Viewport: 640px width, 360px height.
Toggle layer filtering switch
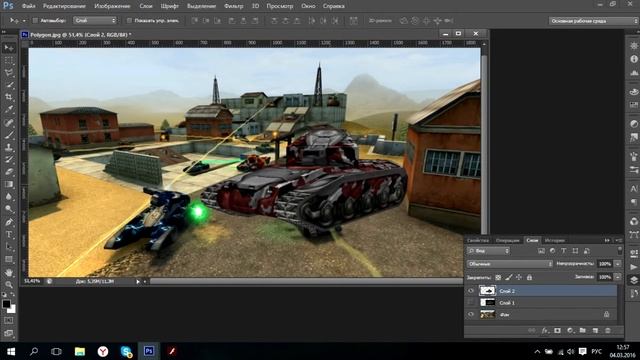pos(620,251)
